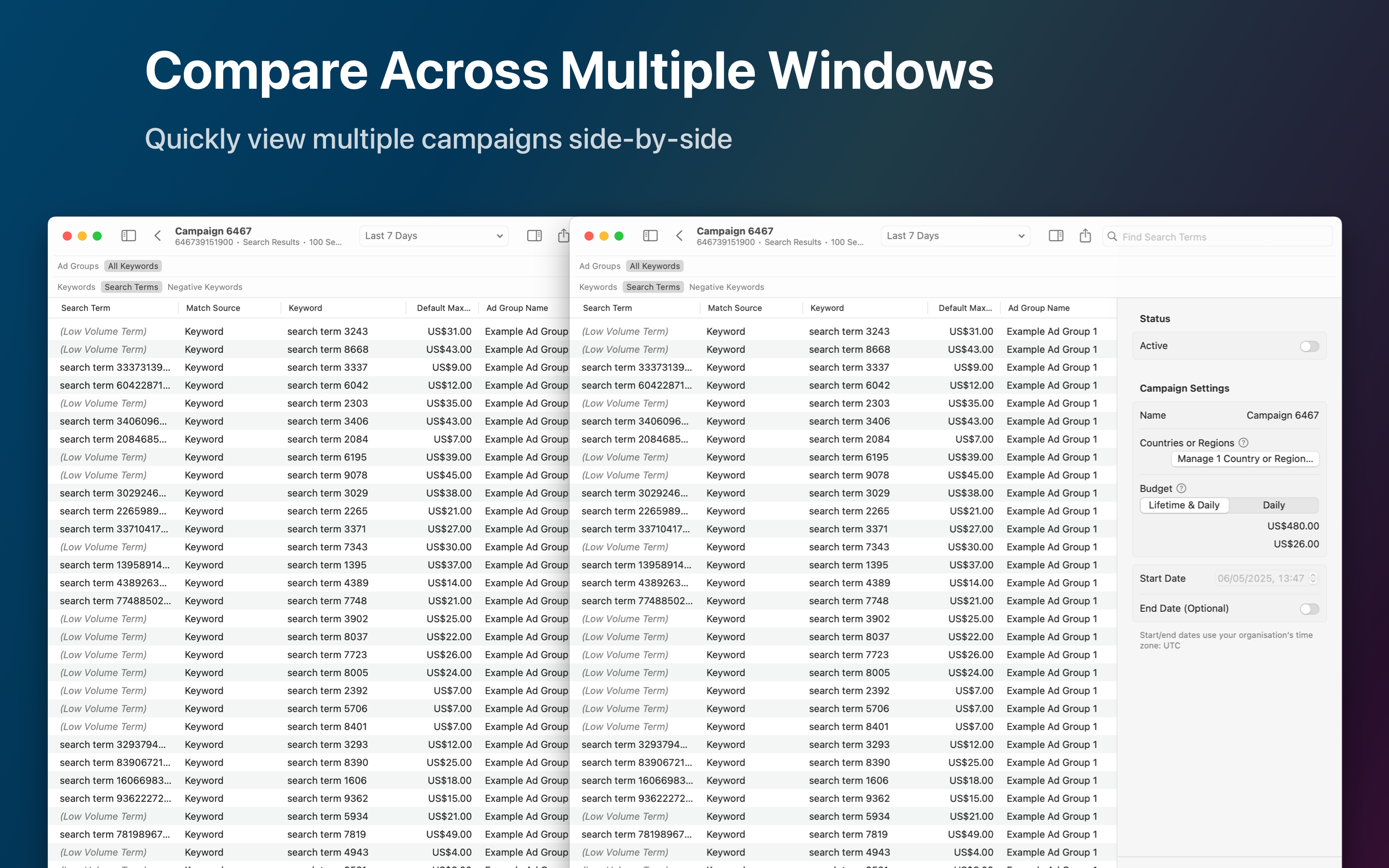1389x868 pixels.
Task: Open Keywords tab in right window
Action: (598, 287)
